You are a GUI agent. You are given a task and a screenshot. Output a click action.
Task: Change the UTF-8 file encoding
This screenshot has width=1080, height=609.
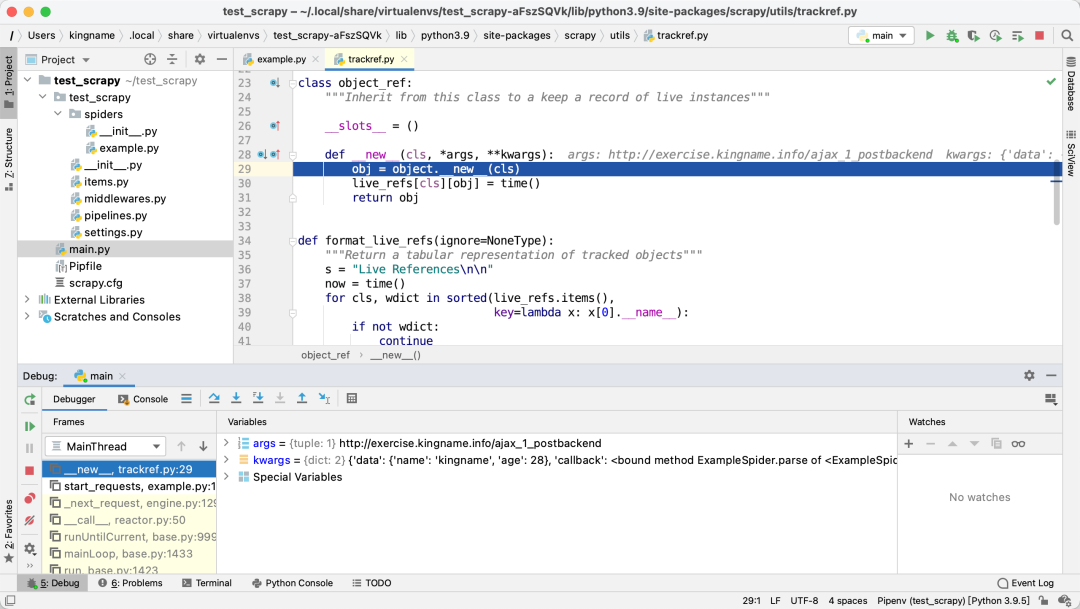[804, 601]
